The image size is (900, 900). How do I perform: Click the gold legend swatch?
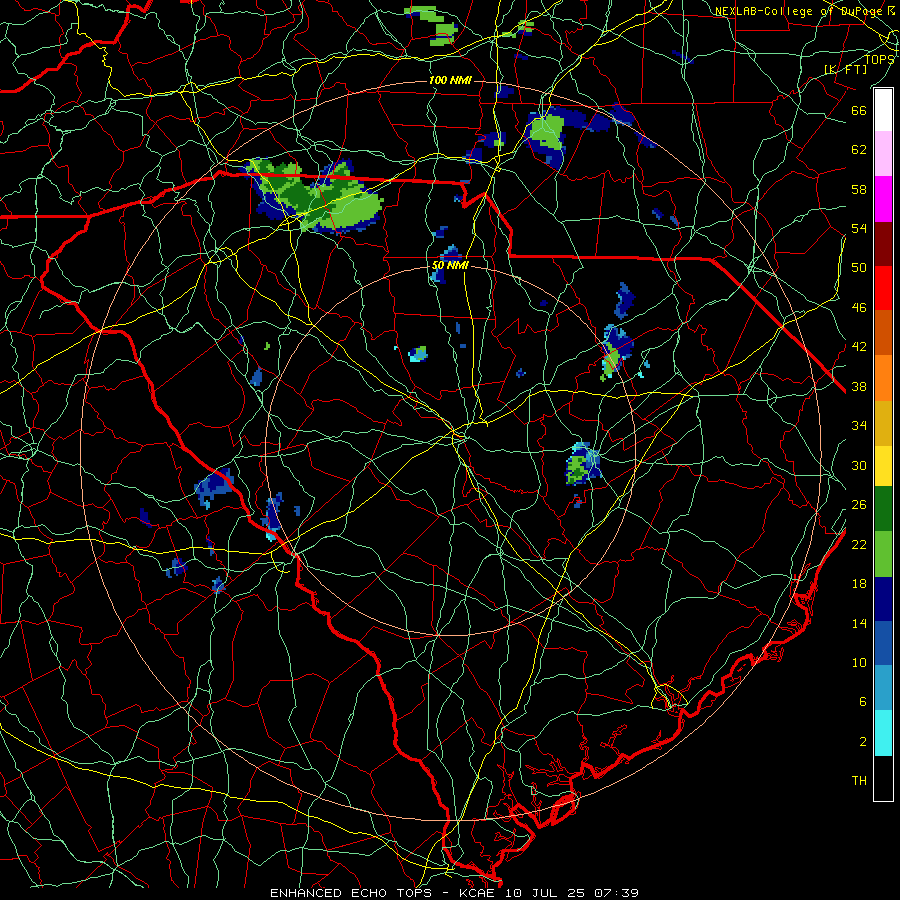tap(883, 423)
